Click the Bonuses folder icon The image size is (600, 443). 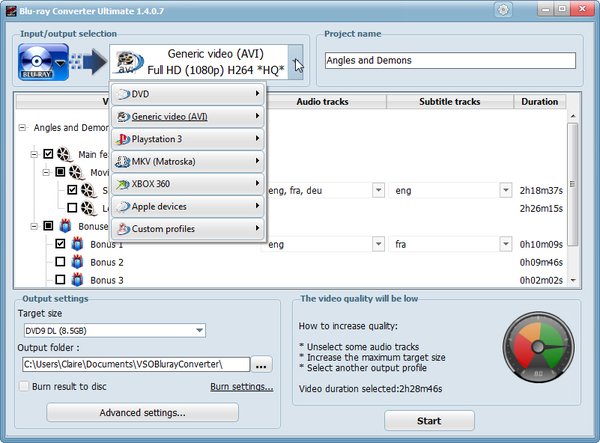point(64,226)
